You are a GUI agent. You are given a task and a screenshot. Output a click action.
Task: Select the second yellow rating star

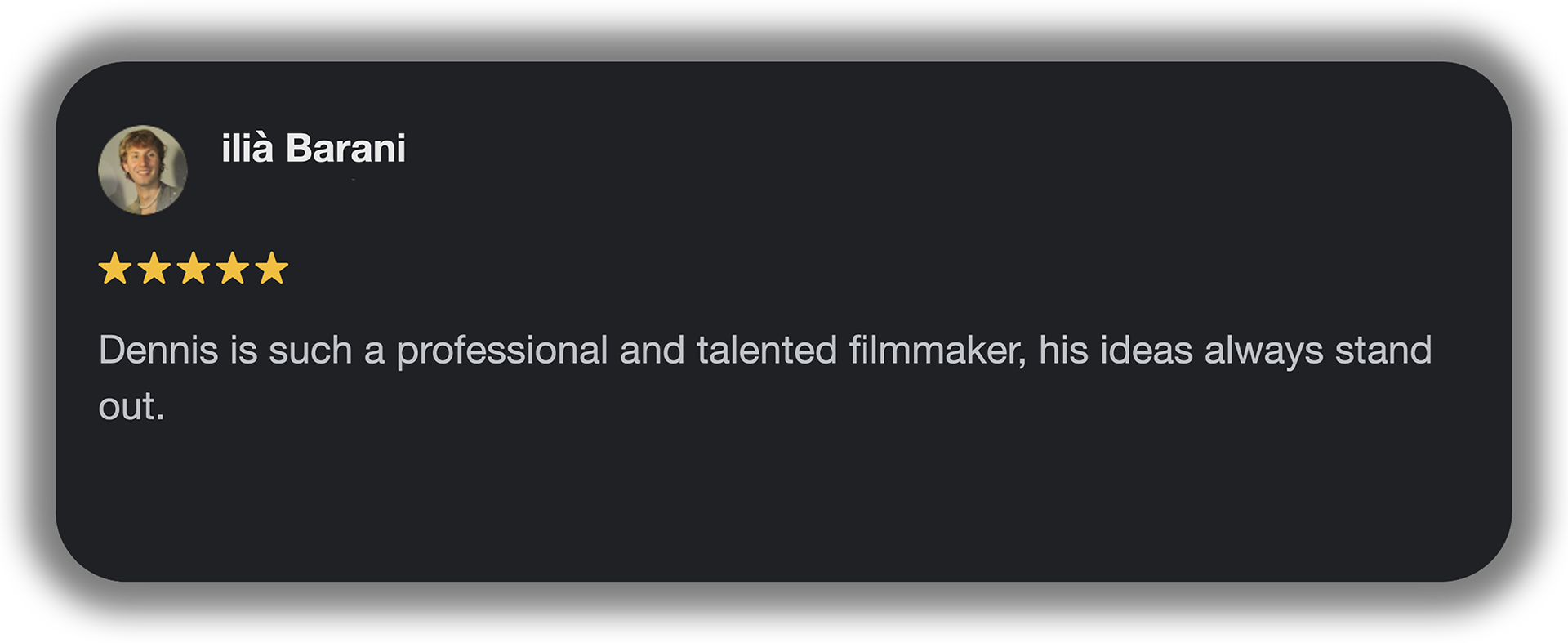[154, 268]
